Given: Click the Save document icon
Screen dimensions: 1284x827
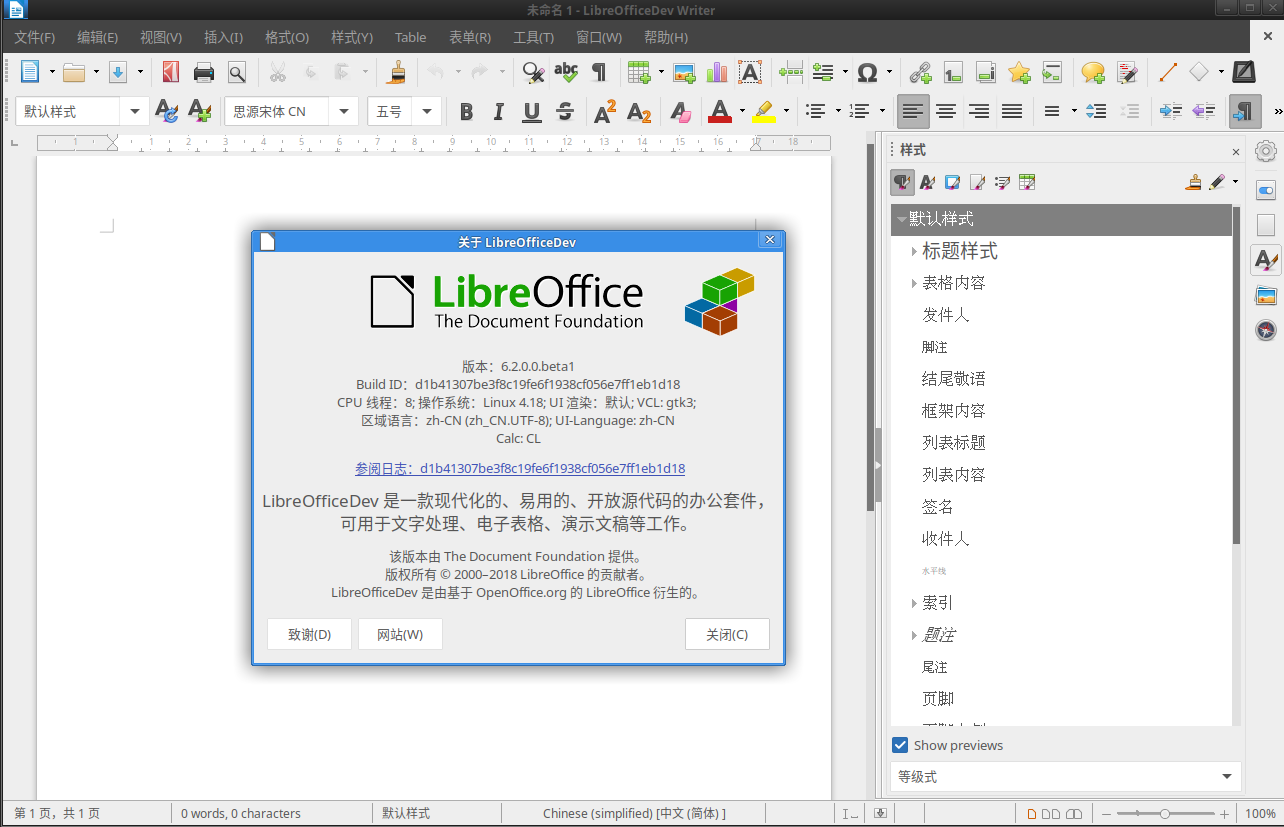Looking at the screenshot, I should click(x=118, y=72).
